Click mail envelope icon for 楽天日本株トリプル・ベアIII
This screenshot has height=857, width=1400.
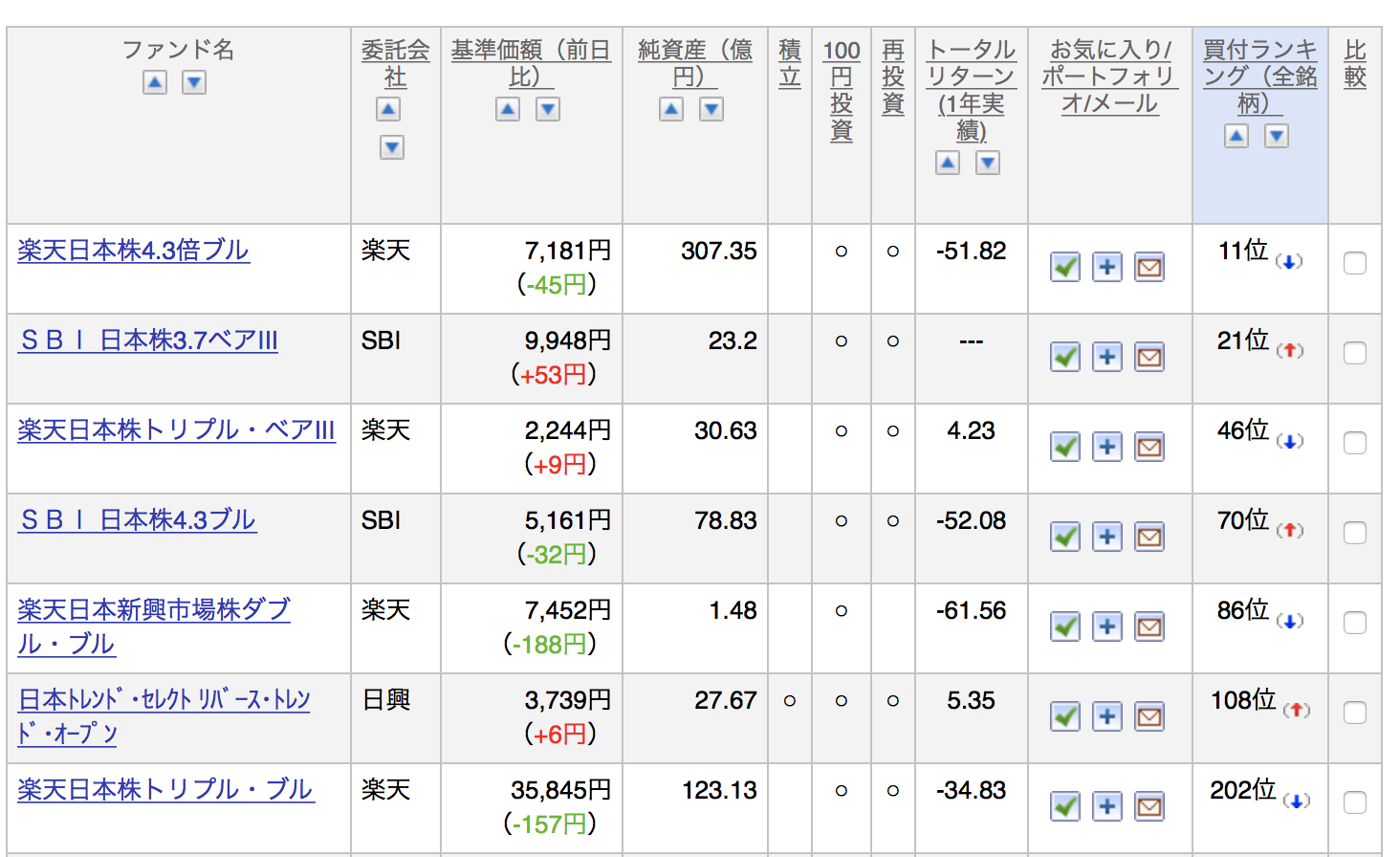pyautogui.click(x=1148, y=447)
